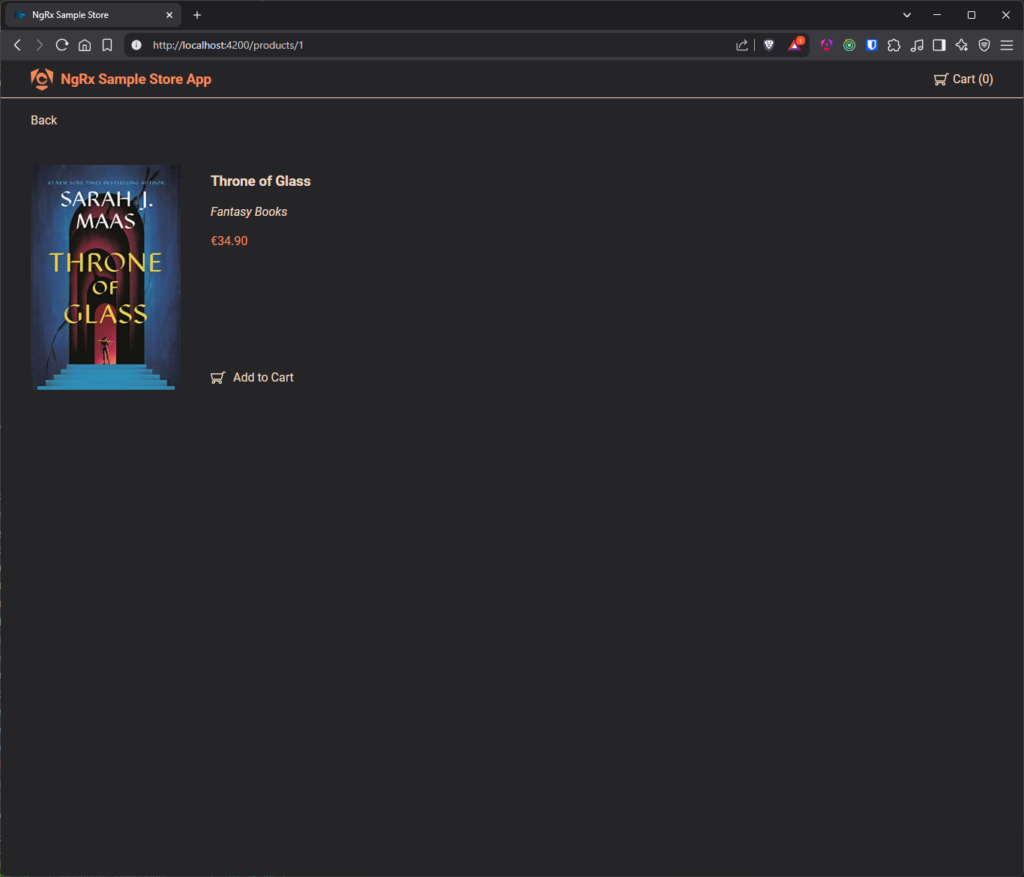
Task: Open the Brave VPN shield icon
Action: 984,45
